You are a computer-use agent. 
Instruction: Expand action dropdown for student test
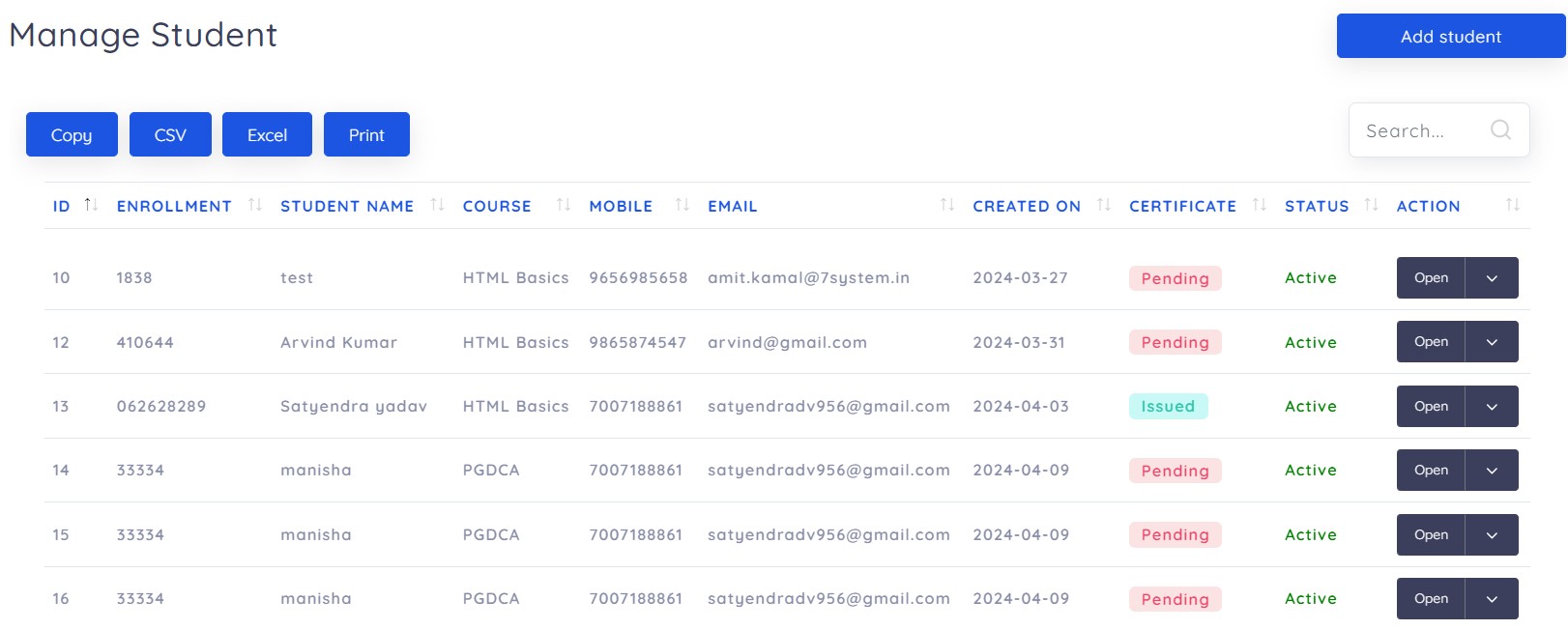1492,278
